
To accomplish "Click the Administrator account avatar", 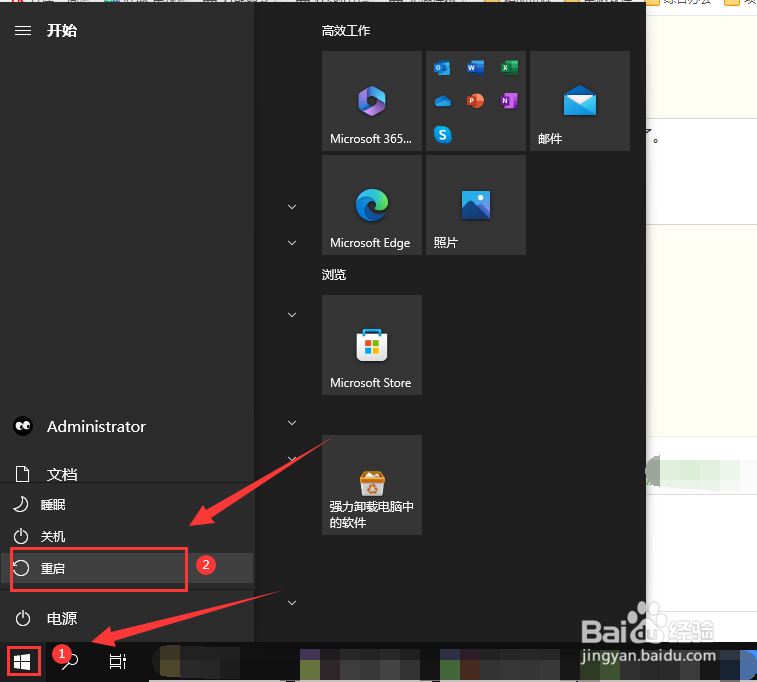I will 23,426.
